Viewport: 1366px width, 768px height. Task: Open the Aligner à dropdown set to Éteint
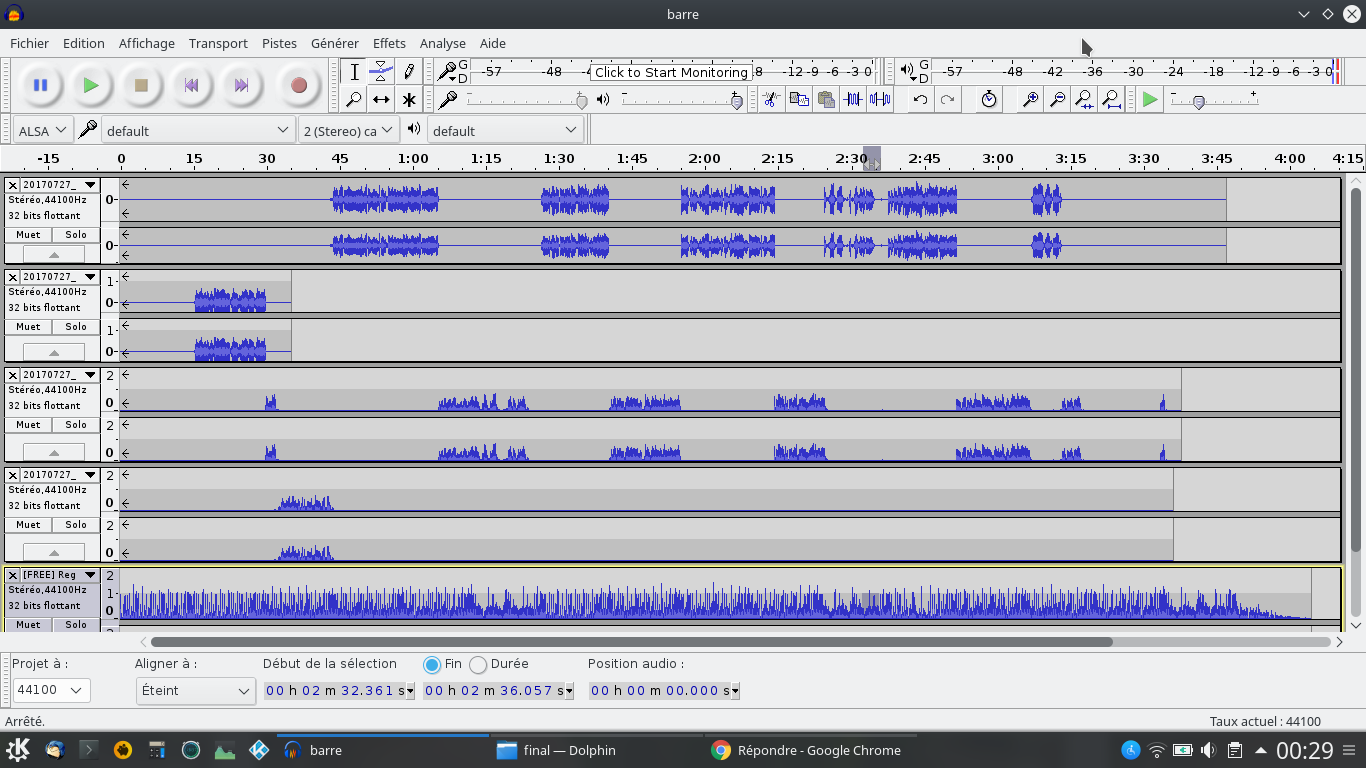[x=195, y=691]
